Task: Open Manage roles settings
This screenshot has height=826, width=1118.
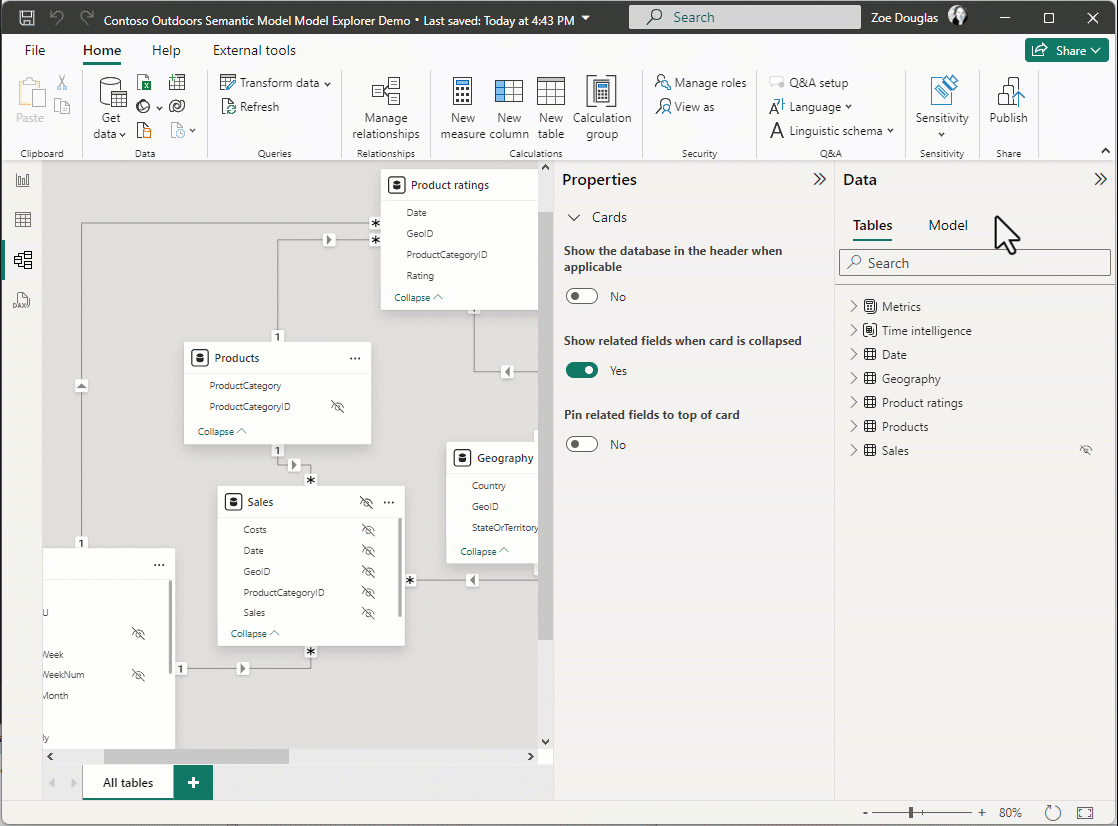Action: click(699, 82)
